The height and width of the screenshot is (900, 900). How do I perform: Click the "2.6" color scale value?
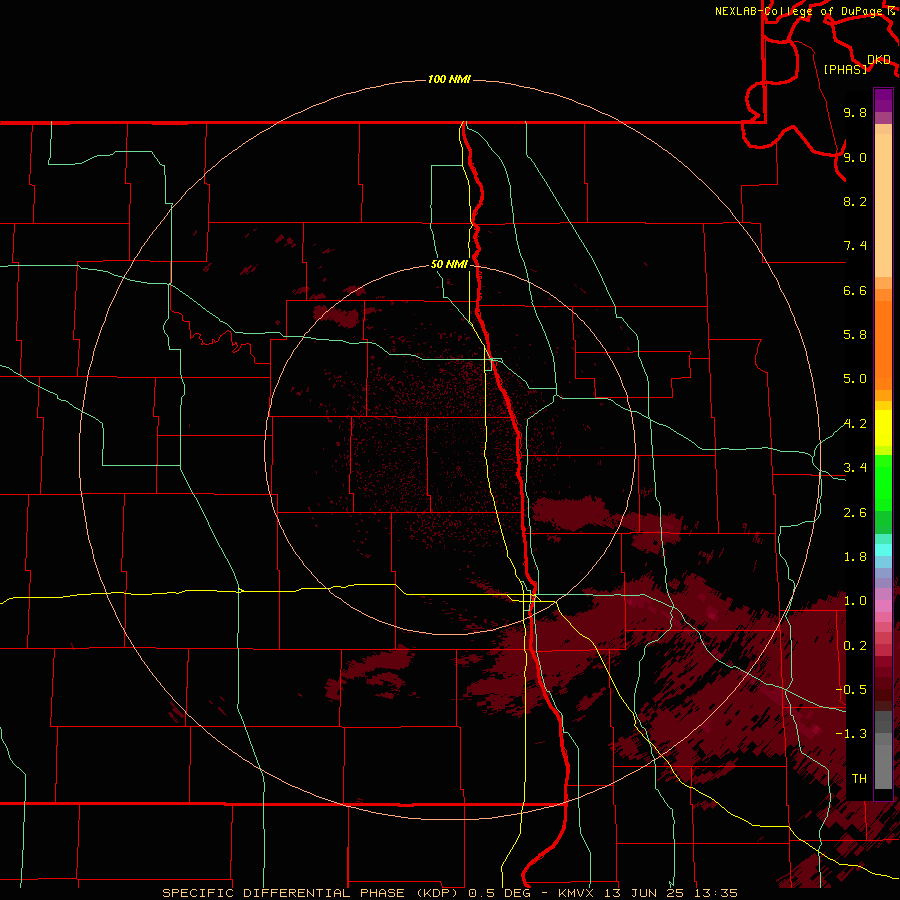pos(855,513)
